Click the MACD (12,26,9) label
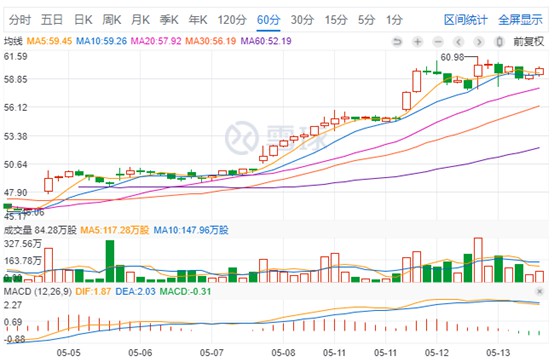The width and height of the screenshot is (554, 362). coord(38,292)
